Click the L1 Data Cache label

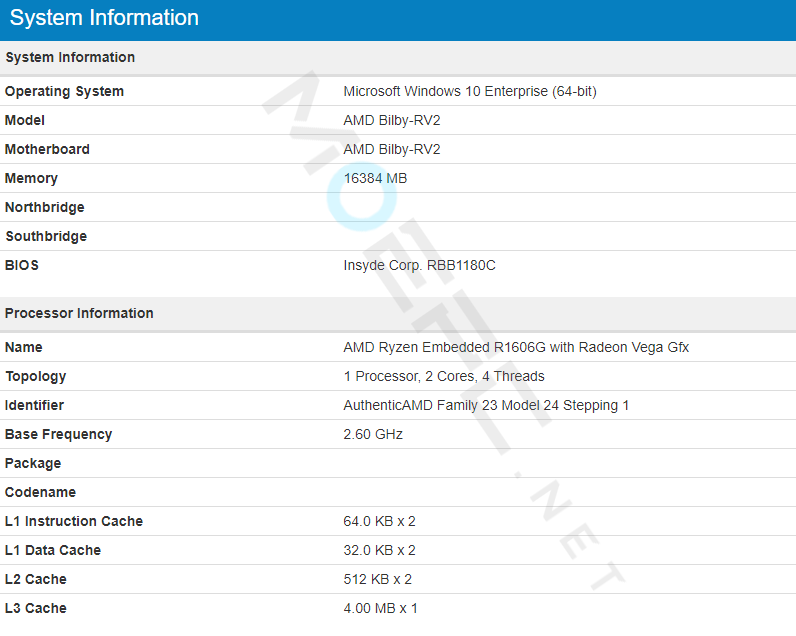pyautogui.click(x=53, y=550)
